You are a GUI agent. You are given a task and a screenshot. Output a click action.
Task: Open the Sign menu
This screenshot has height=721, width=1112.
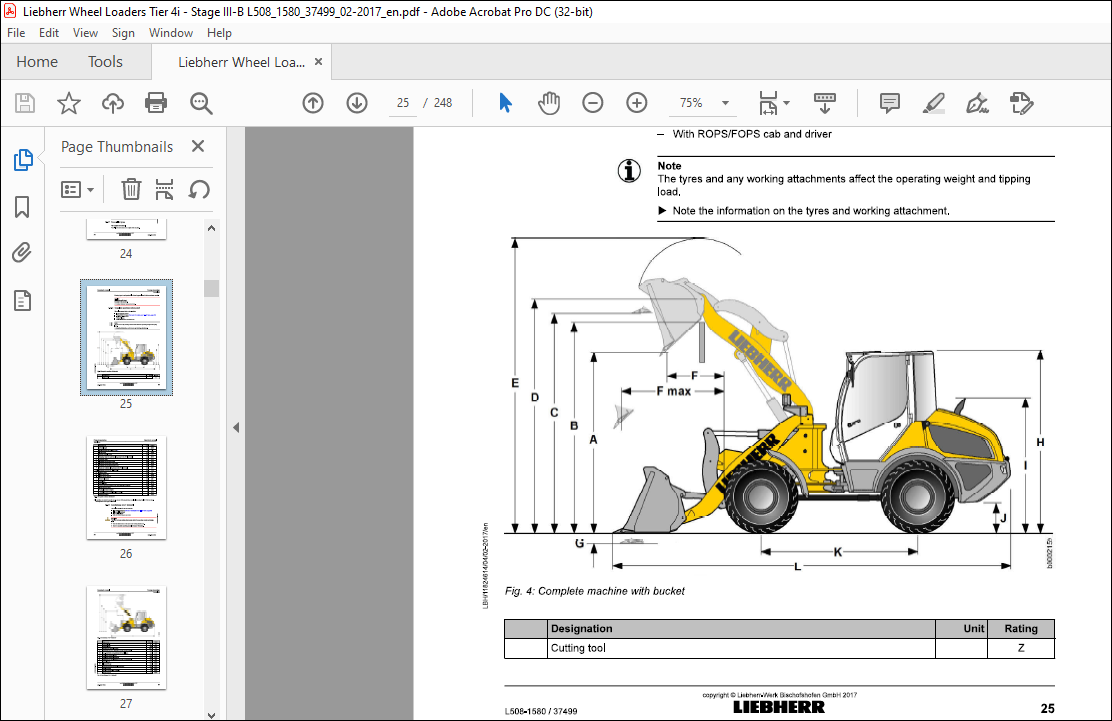(123, 33)
